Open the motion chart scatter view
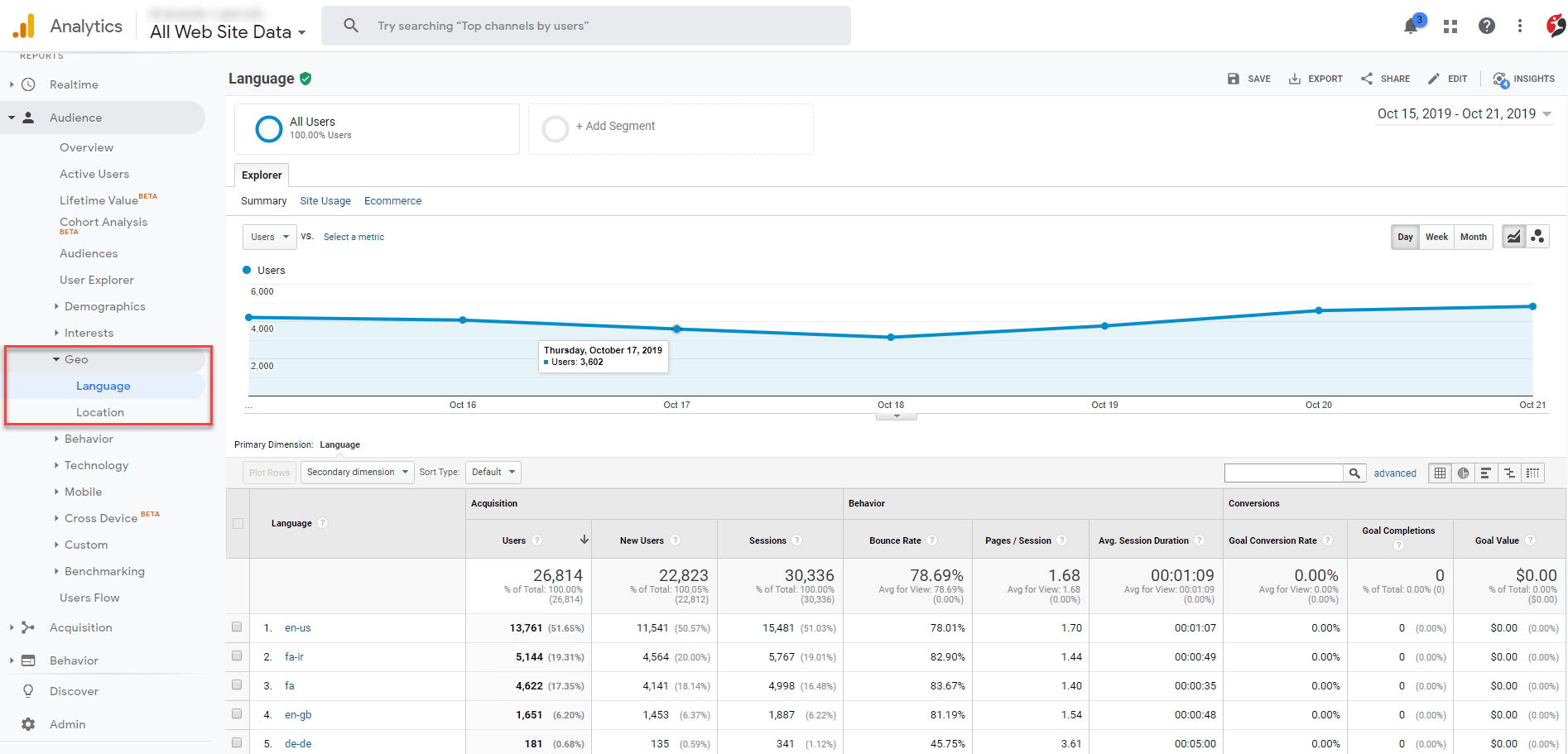 [1537, 236]
